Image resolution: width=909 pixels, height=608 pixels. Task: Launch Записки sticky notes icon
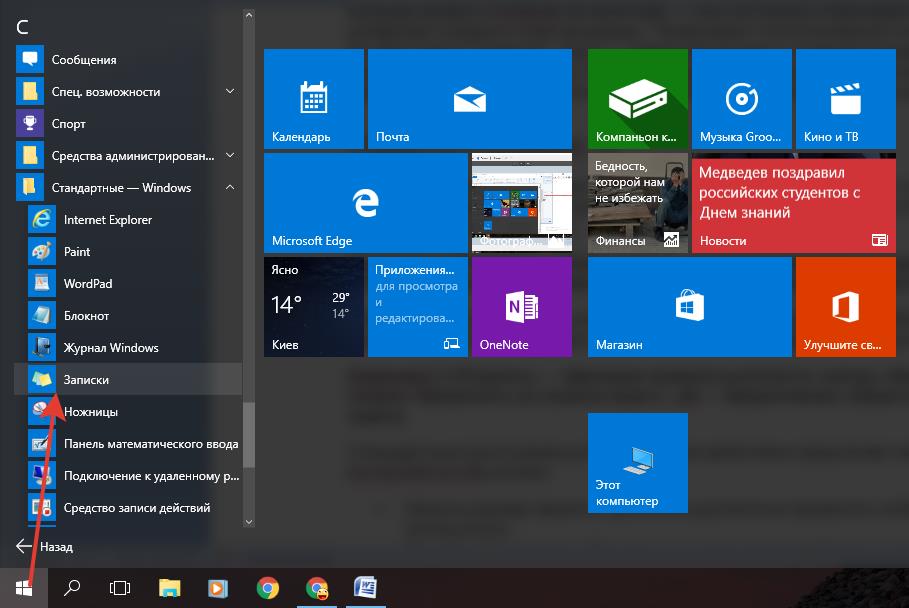42,379
